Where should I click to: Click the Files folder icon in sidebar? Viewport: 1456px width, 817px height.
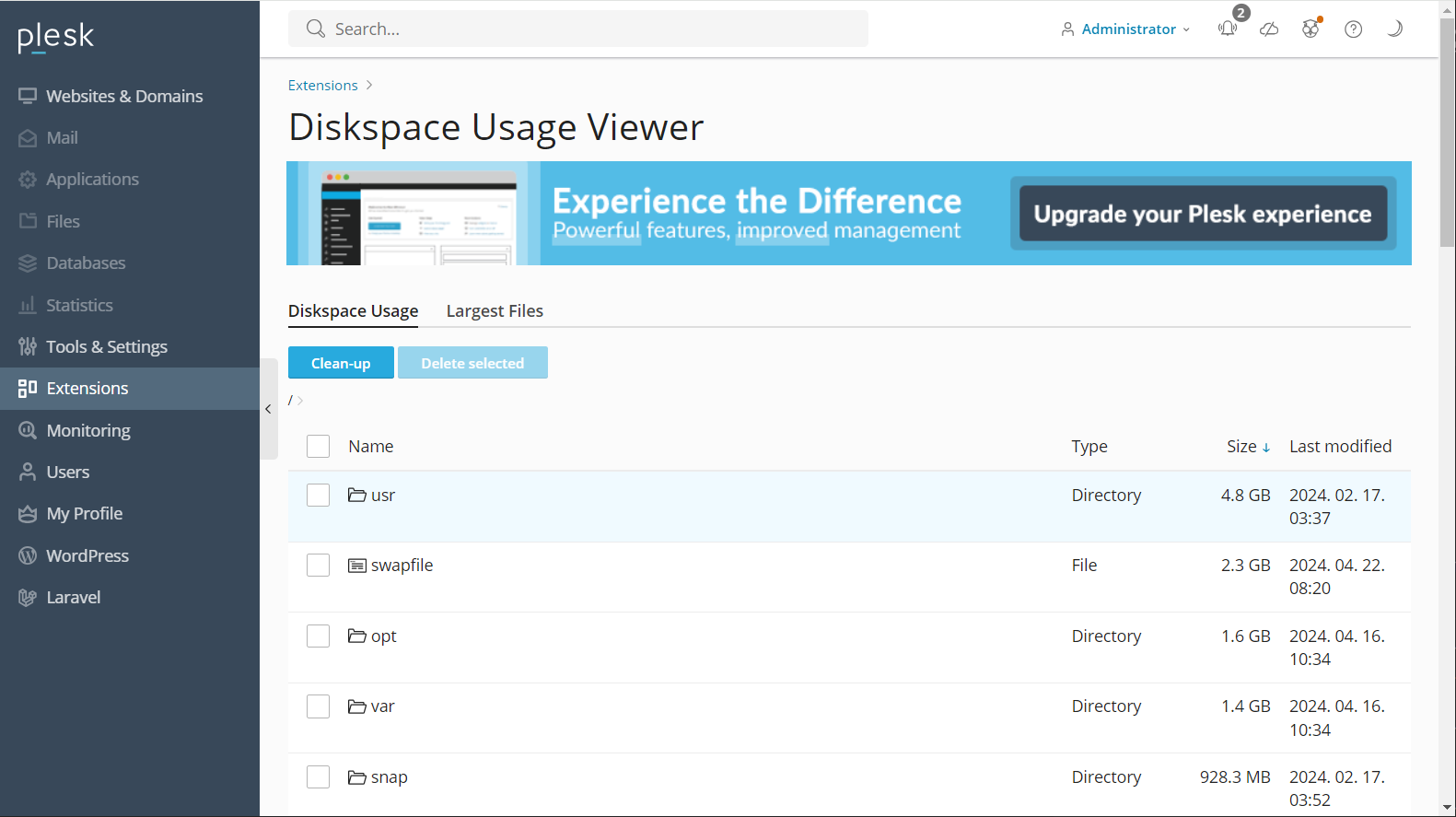coord(28,221)
